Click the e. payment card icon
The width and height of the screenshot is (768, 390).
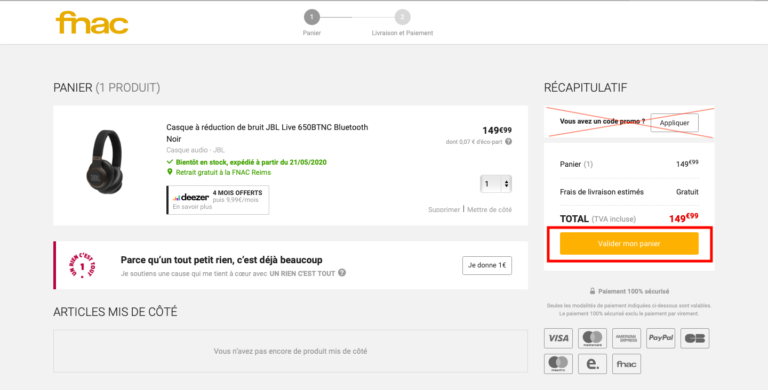(x=592, y=364)
